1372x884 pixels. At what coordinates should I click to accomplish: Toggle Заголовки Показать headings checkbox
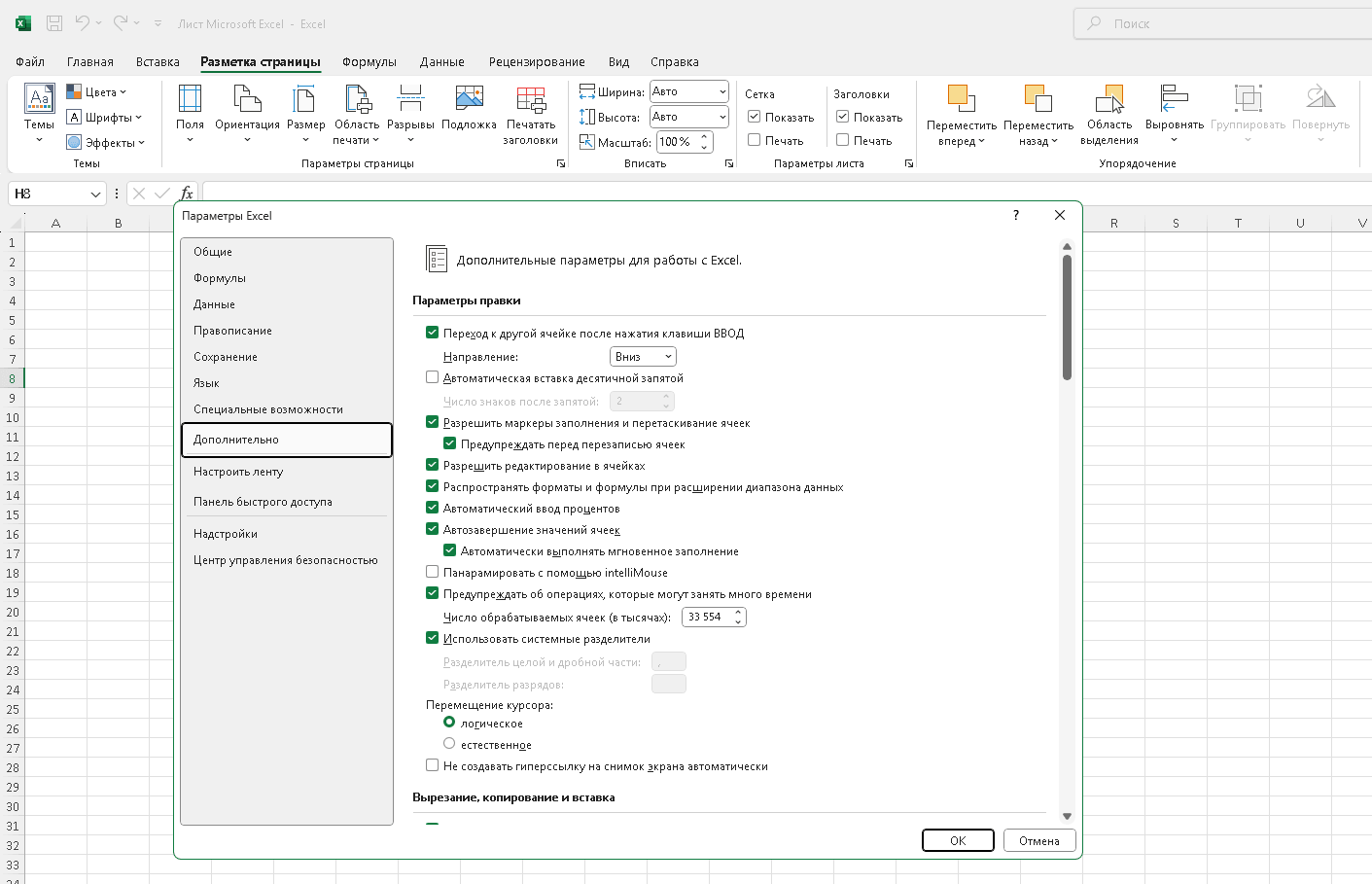[x=842, y=117]
